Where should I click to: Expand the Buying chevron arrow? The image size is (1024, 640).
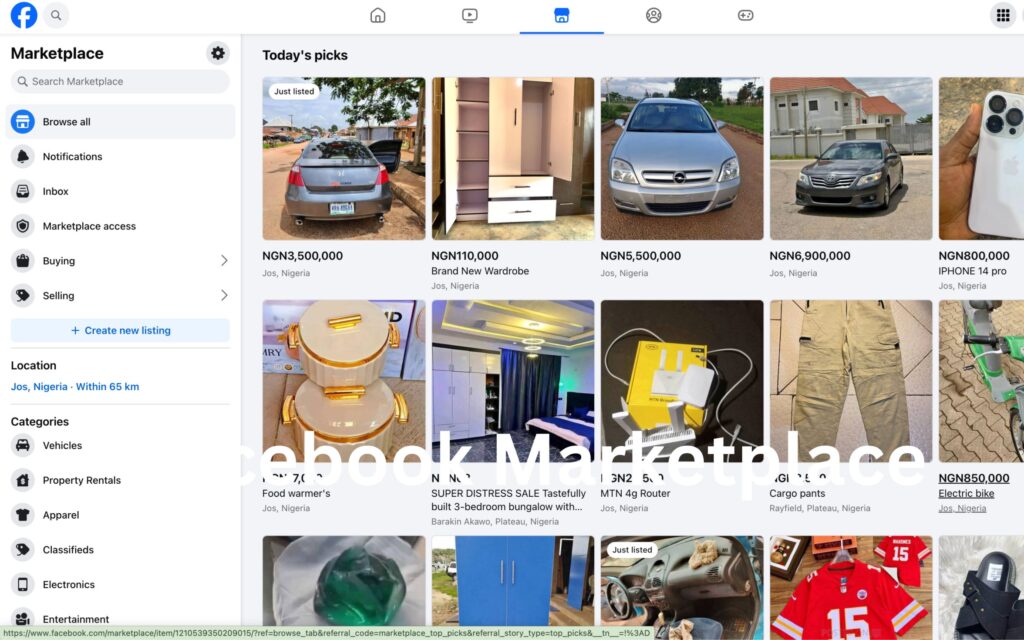click(224, 261)
